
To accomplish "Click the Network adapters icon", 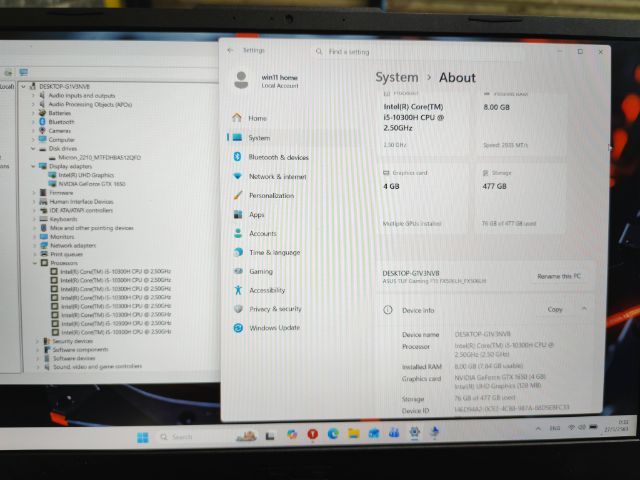I will coord(44,245).
